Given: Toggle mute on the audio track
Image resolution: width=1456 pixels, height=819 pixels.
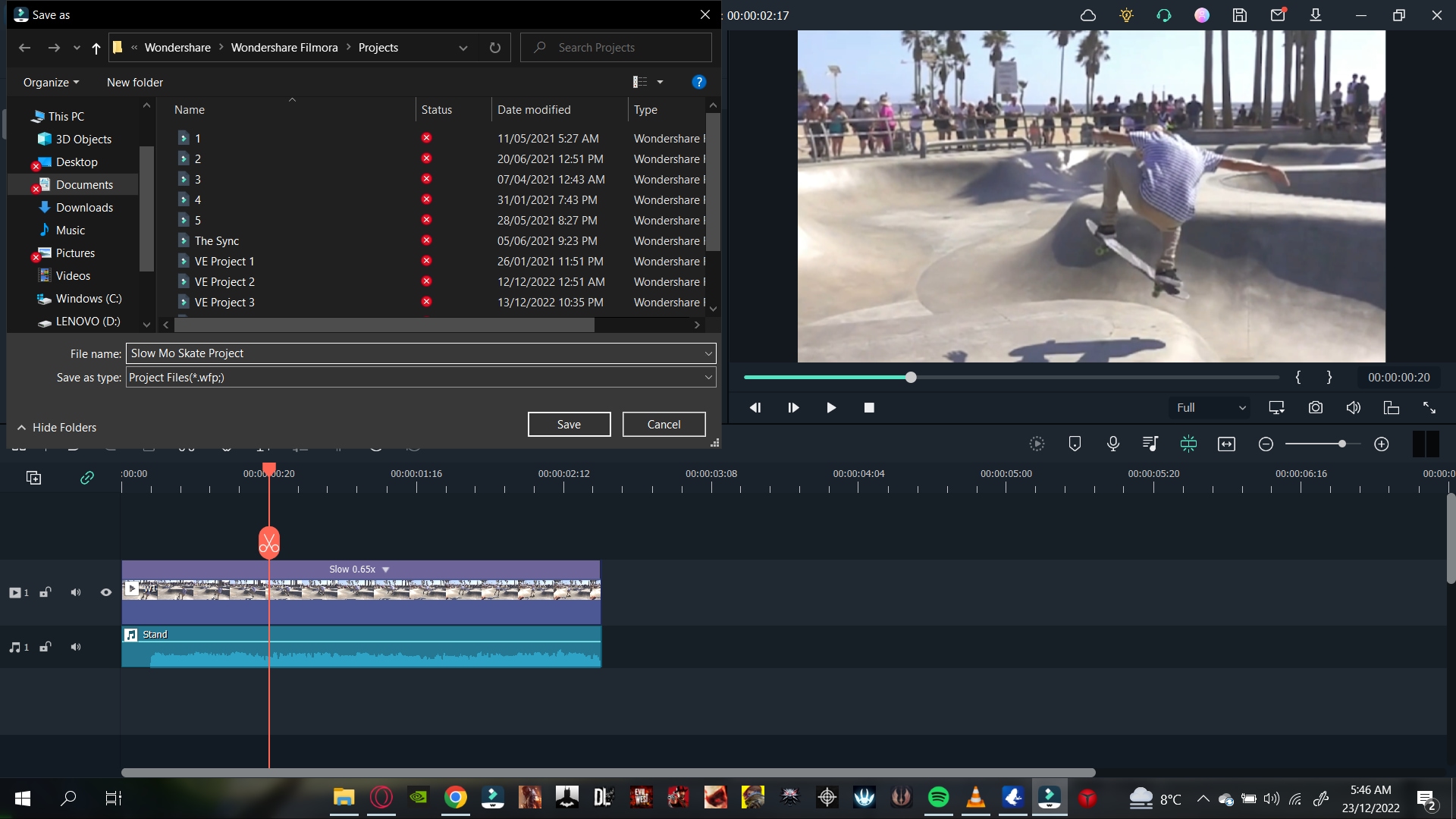Looking at the screenshot, I should click(x=75, y=647).
